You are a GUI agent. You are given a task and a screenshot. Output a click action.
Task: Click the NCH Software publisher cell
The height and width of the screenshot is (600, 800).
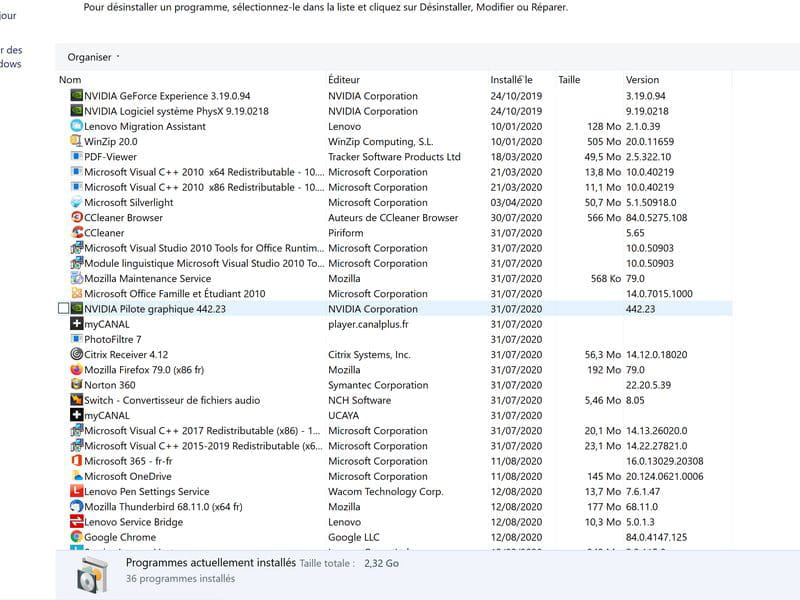click(x=359, y=400)
